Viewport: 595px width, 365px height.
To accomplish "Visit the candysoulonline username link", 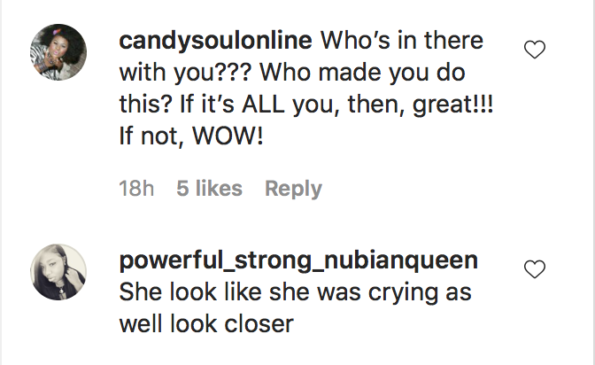I will pos(216,40).
